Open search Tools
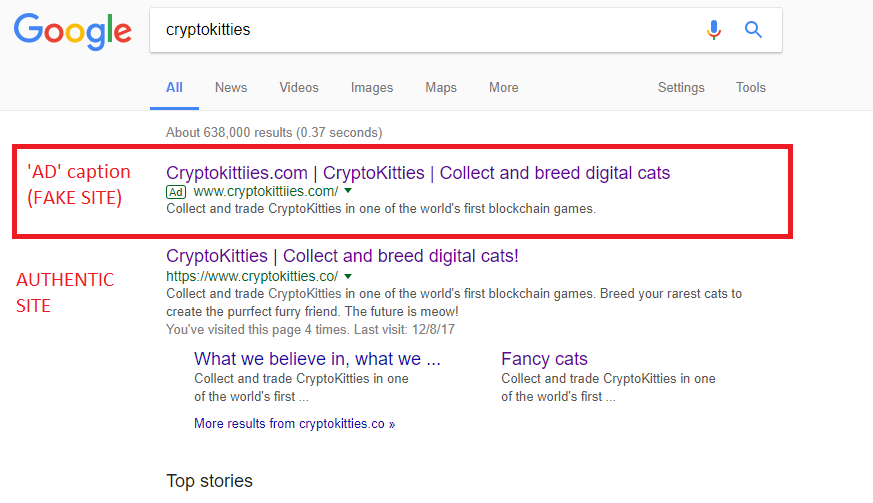Screen dimensions: 873x503 pyautogui.click(x=750, y=87)
